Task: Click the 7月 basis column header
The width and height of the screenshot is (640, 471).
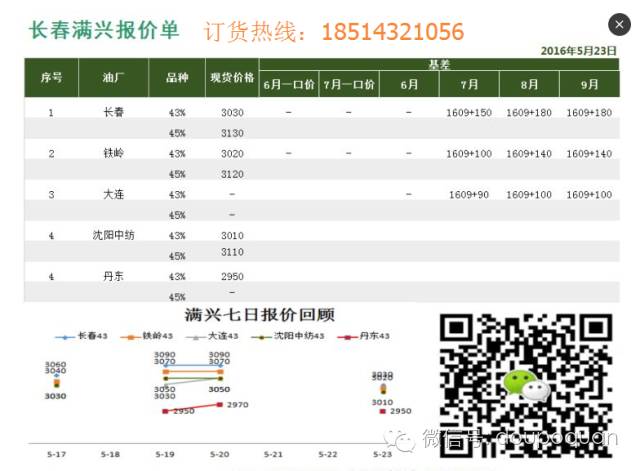Action: coord(469,84)
